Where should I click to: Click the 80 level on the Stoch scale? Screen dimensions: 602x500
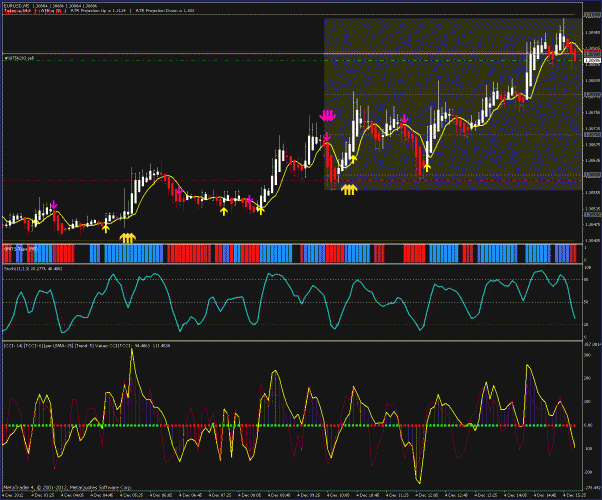point(587,280)
